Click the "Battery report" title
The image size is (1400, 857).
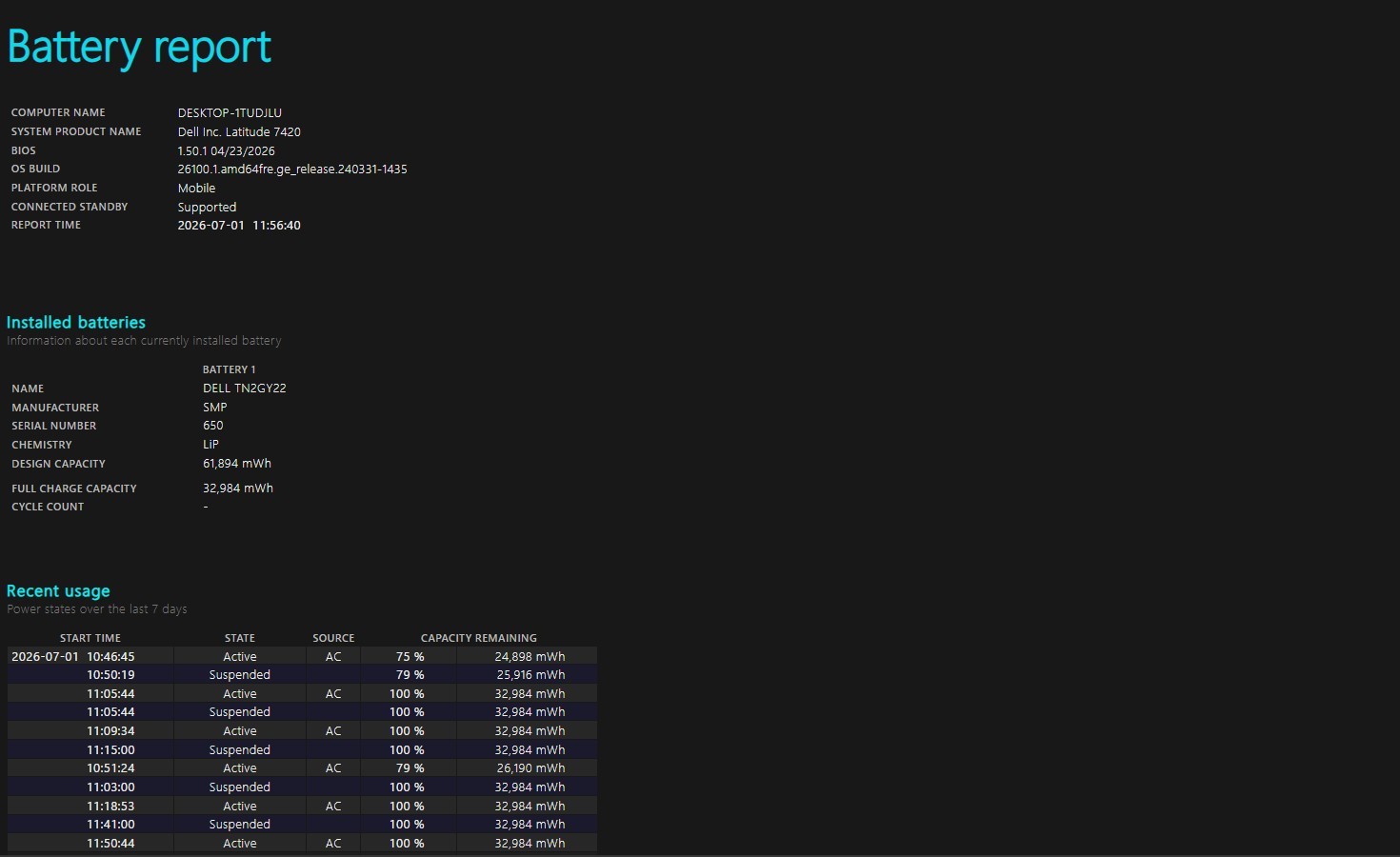139,48
